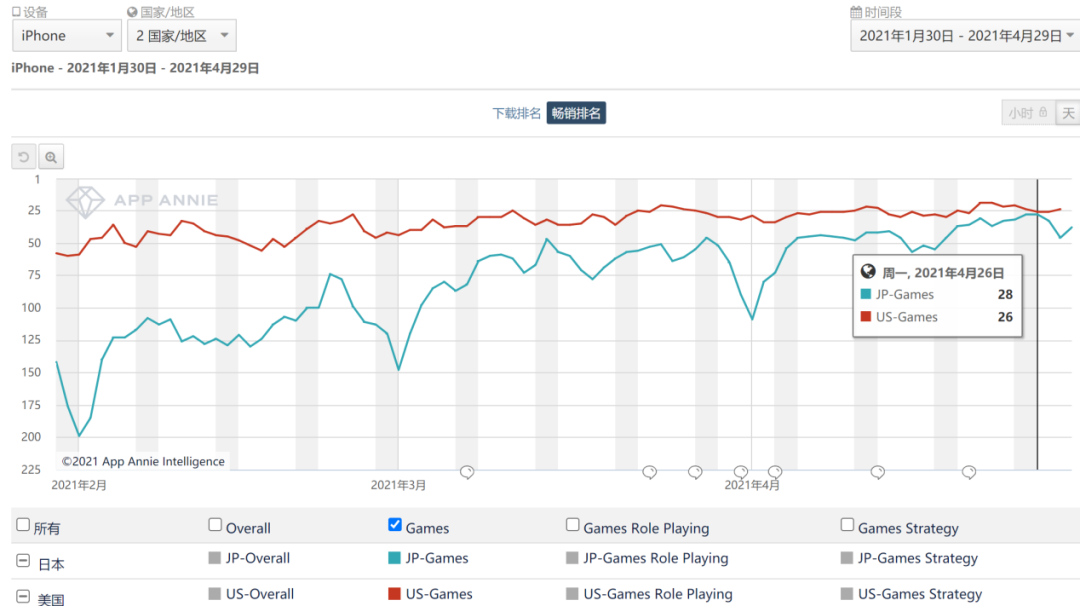Image resolution: width=1080 pixels, height=606 pixels.
Task: Check the 所有 checkbox
Action: tap(22, 525)
